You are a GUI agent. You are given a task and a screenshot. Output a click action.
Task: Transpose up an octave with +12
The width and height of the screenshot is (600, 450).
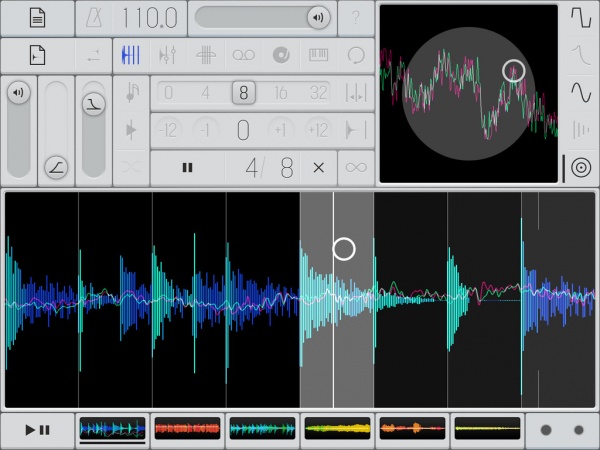coord(318,130)
